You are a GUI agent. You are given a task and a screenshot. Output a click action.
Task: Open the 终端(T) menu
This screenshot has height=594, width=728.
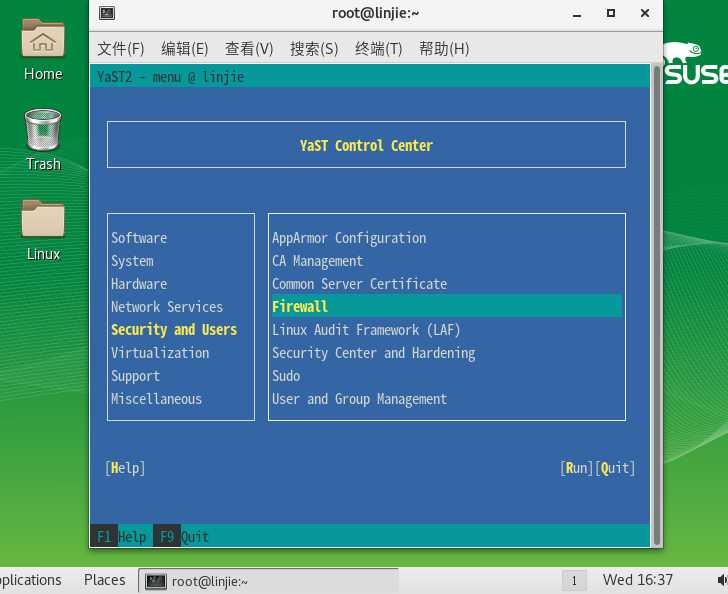click(x=378, y=48)
